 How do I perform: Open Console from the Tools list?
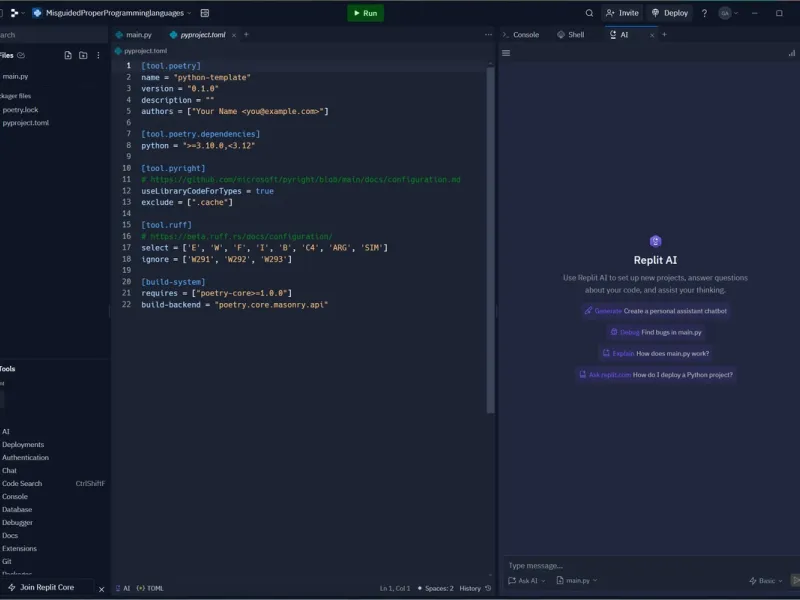tap(15, 496)
